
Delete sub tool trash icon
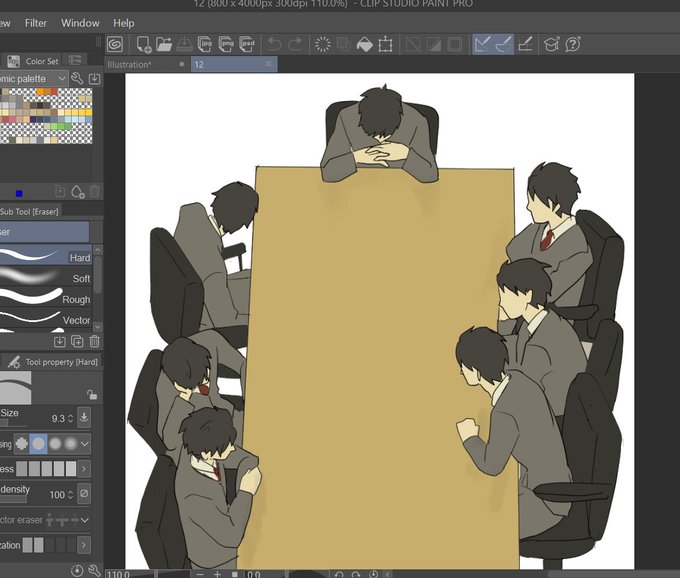tap(95, 342)
